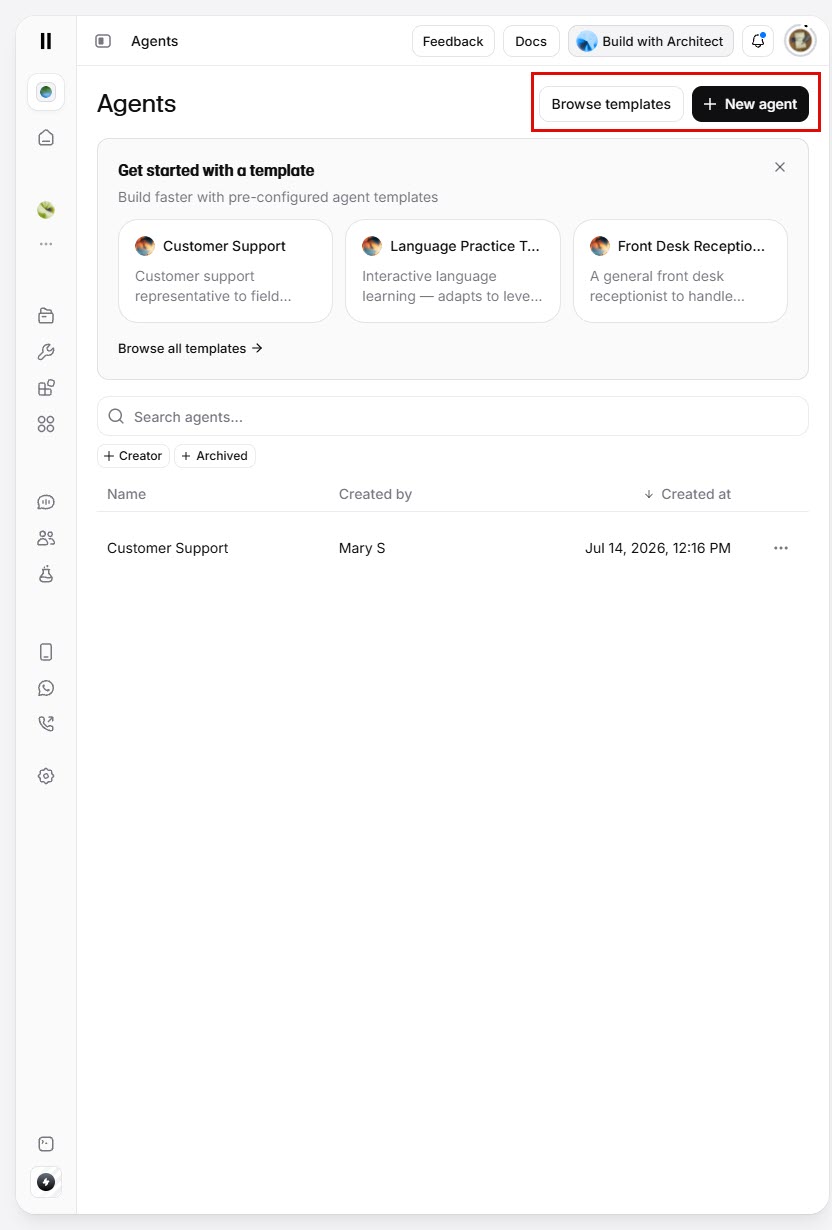Click the ElevenLabs logo in the sidebar
832x1230 pixels.
46,41
